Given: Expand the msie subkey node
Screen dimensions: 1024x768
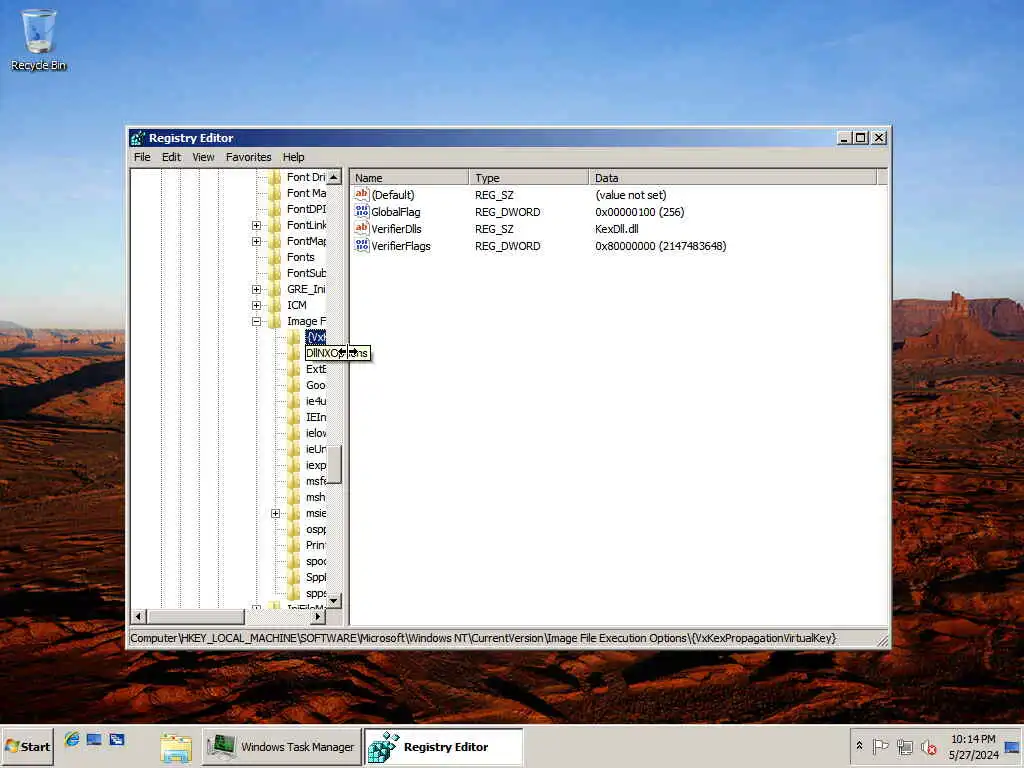Looking at the screenshot, I should [x=276, y=513].
